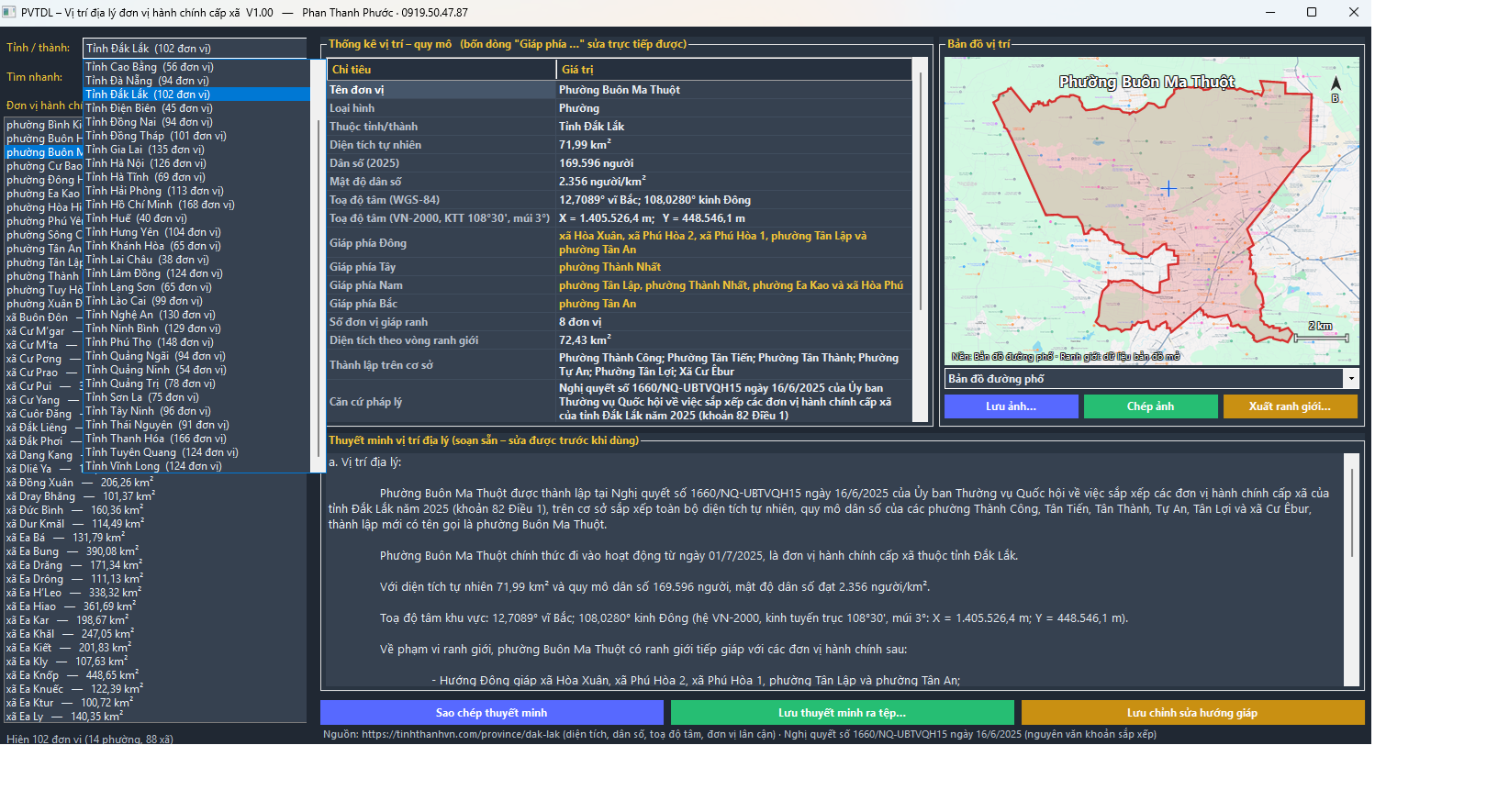Click the Giá trị column header
Viewport: 1509px width, 812px height.
coord(734,70)
